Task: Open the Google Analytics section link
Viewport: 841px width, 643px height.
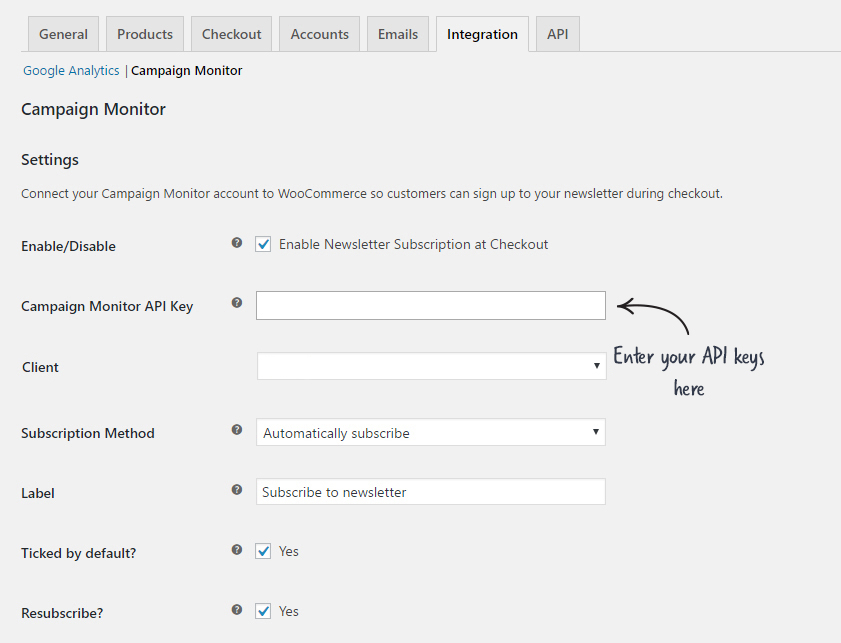Action: click(71, 71)
